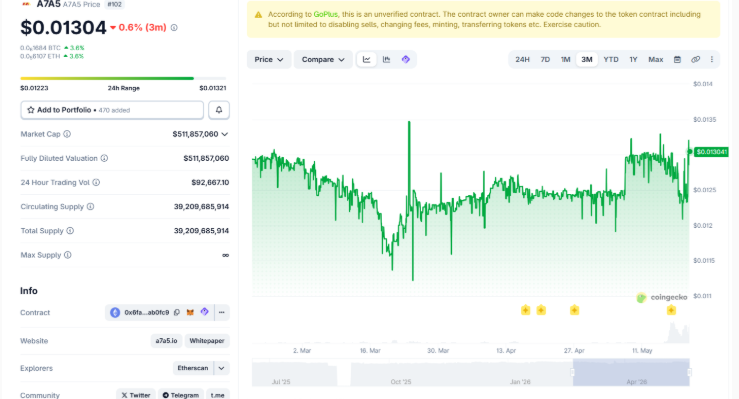Screen dimensions: 739x399
Task: Select the 7D time range tab
Action: tap(545, 59)
